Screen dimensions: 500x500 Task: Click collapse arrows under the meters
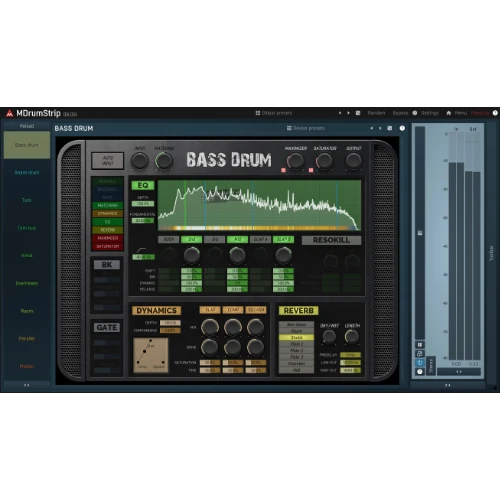click(x=448, y=385)
